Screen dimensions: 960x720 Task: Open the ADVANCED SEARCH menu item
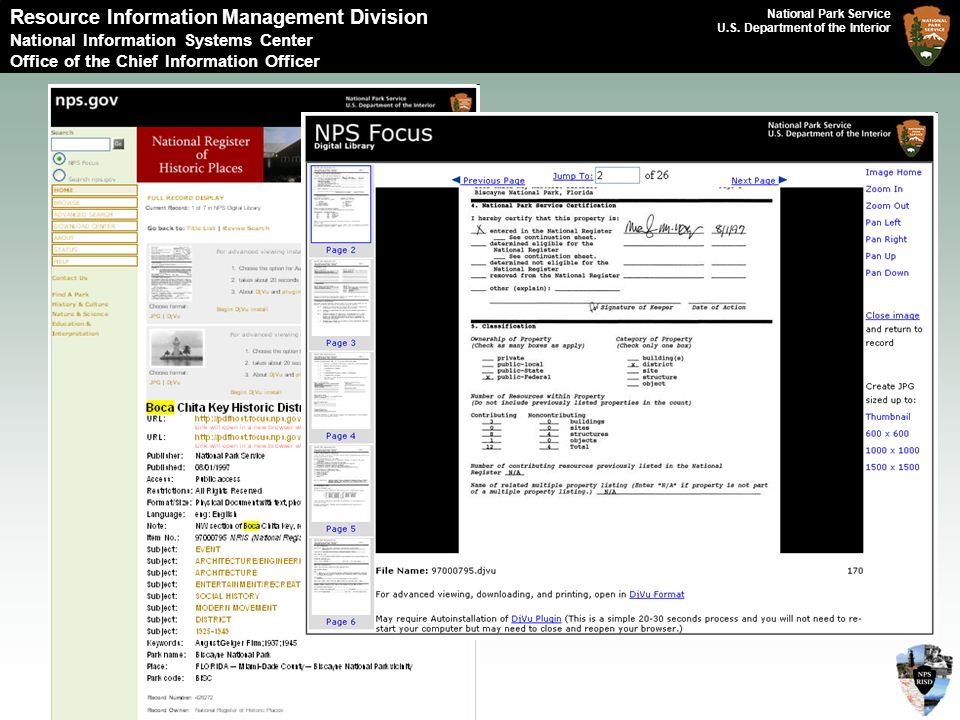94,214
